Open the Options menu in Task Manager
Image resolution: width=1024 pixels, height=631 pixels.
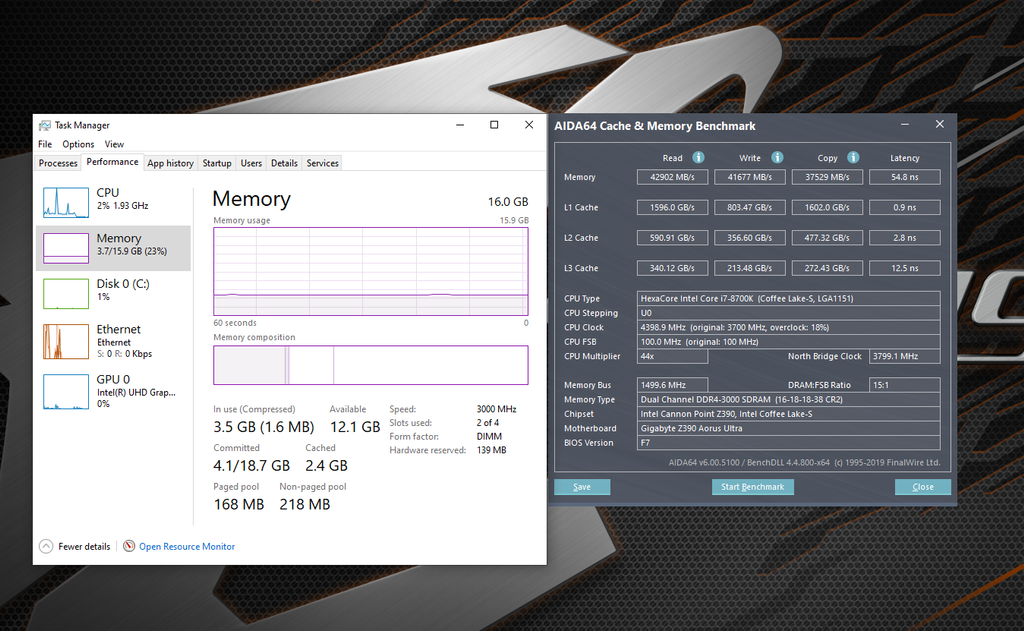click(x=78, y=144)
